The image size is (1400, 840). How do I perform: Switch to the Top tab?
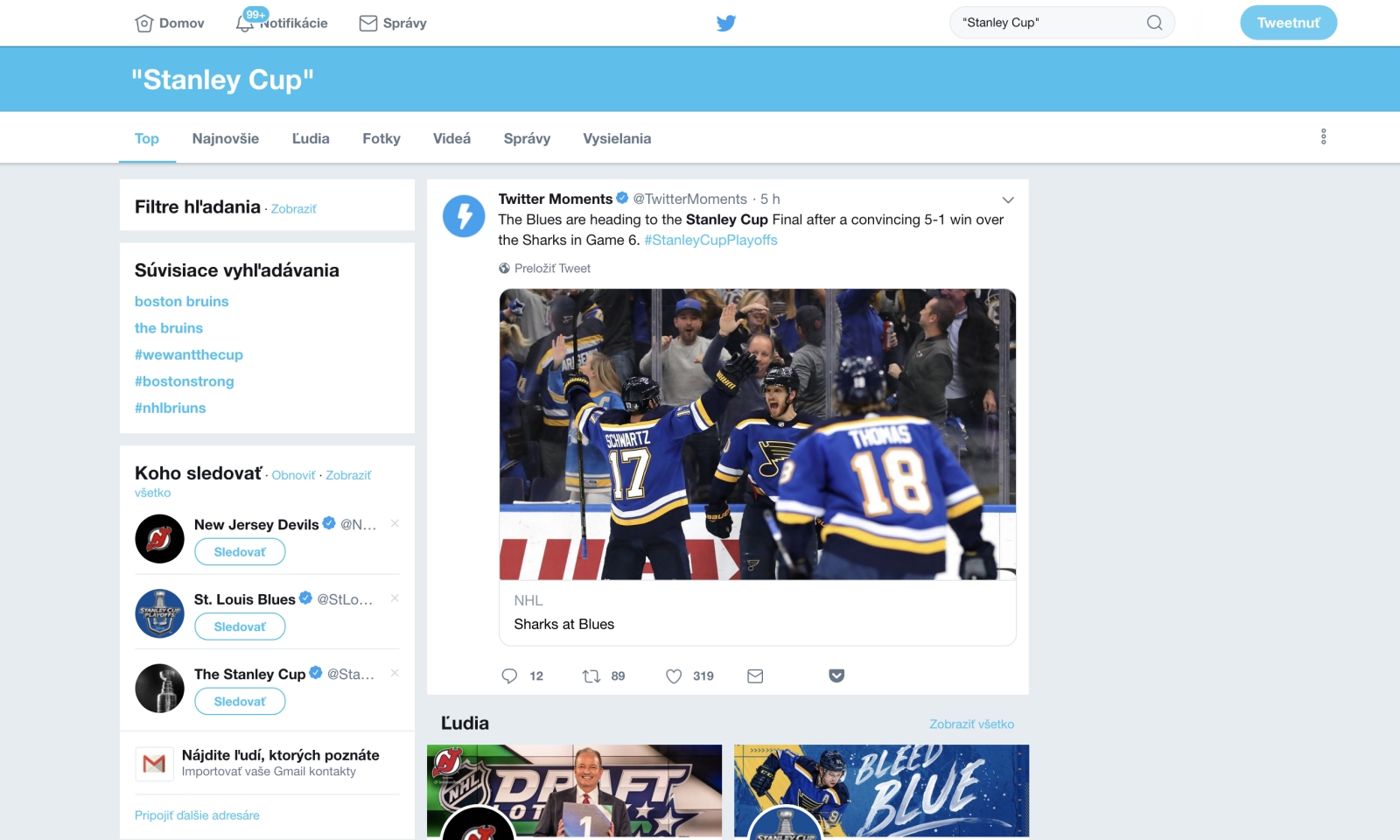click(x=147, y=138)
